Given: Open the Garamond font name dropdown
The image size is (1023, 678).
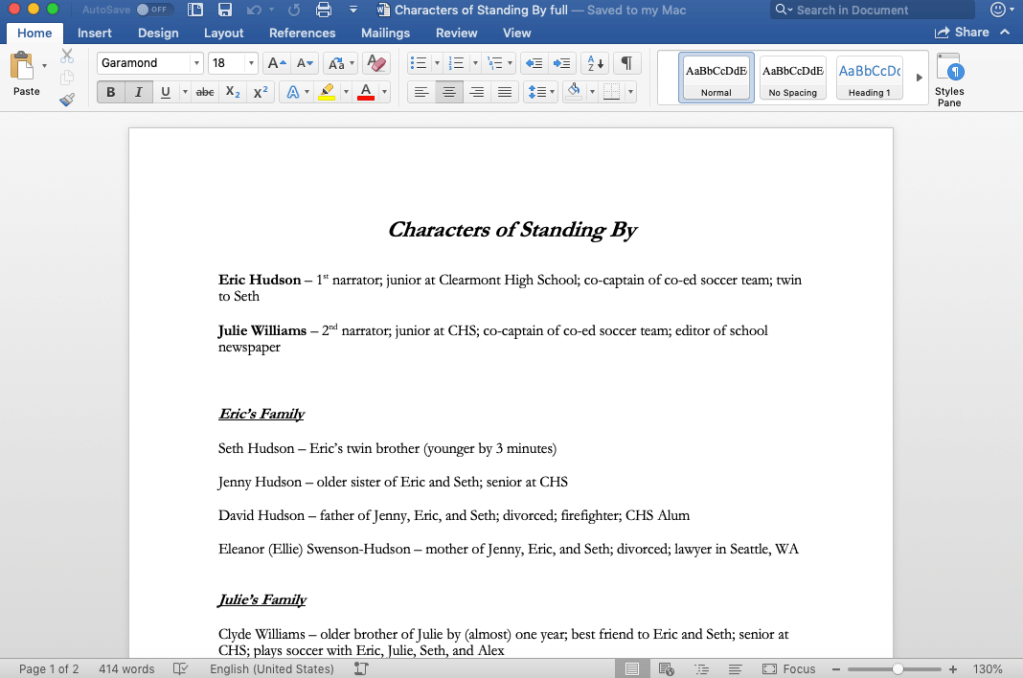Looking at the screenshot, I should click(x=196, y=63).
